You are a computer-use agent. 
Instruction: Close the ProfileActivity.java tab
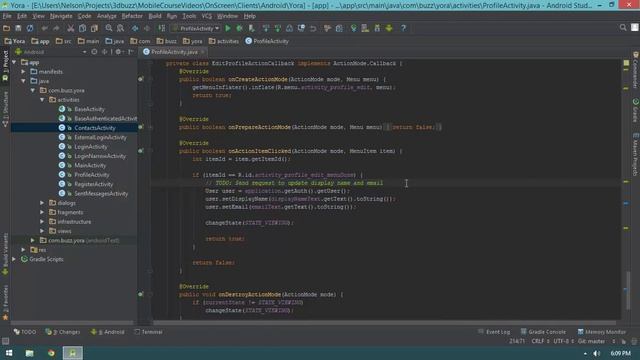[x=203, y=52]
